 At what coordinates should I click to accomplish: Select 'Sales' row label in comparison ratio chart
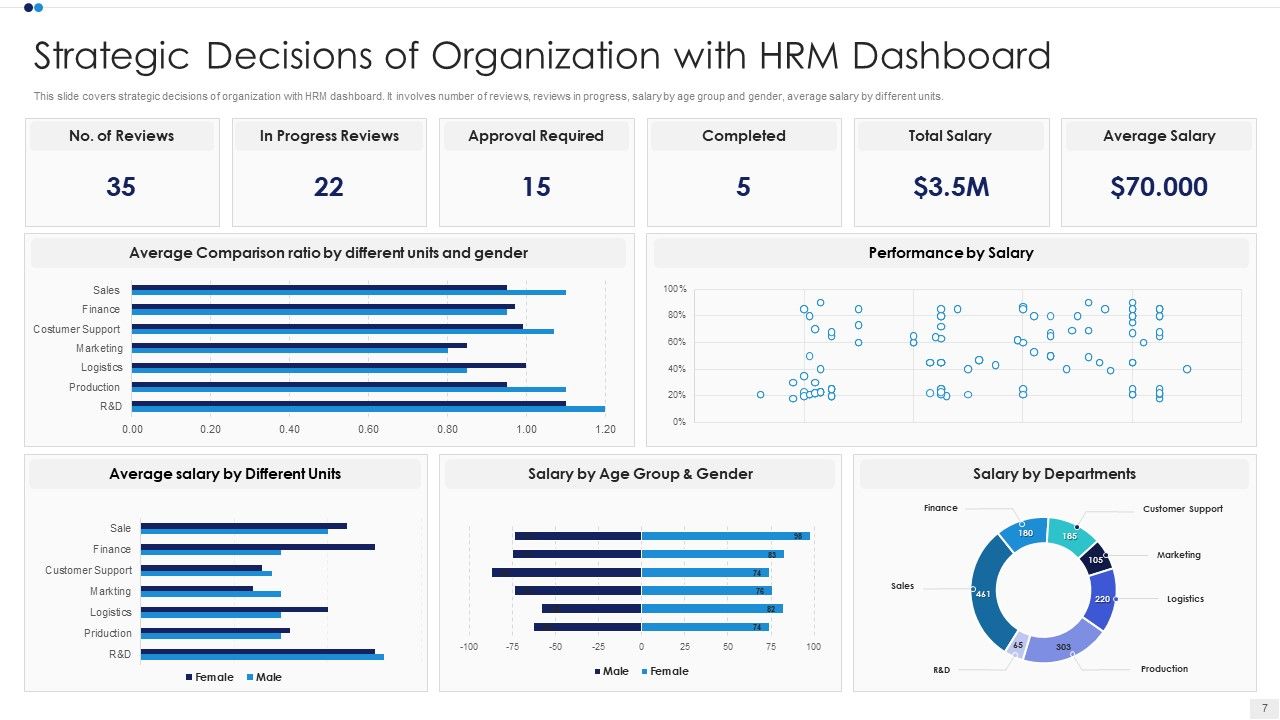point(106,290)
